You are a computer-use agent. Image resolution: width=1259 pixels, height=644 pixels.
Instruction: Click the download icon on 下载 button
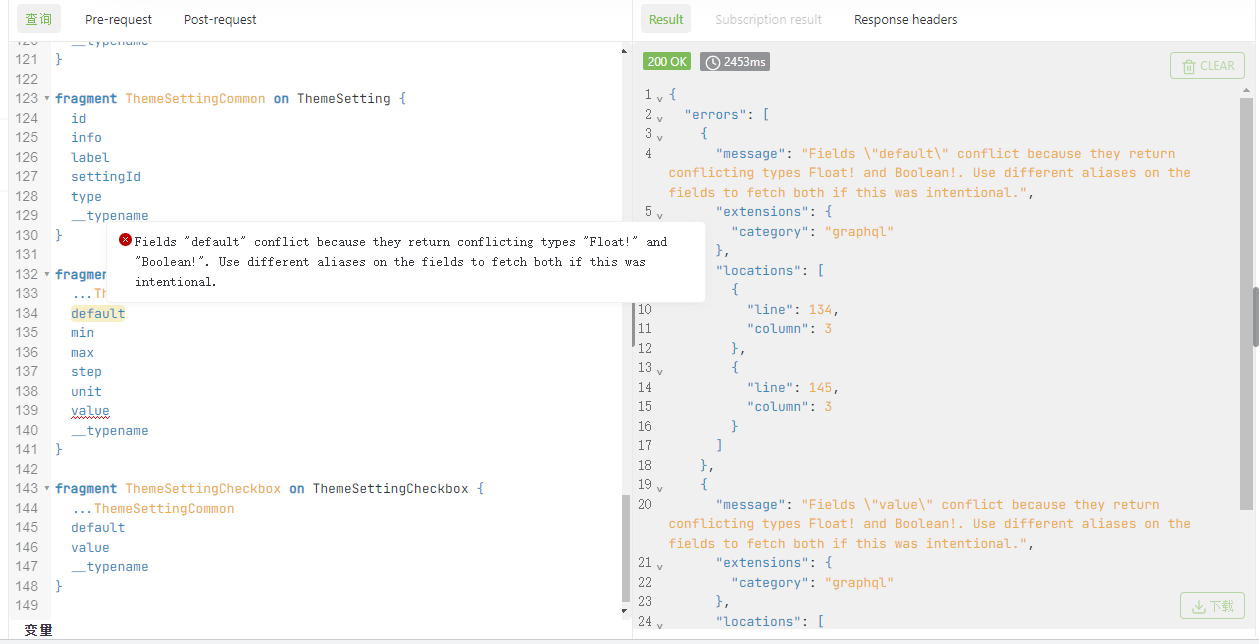click(1198, 606)
